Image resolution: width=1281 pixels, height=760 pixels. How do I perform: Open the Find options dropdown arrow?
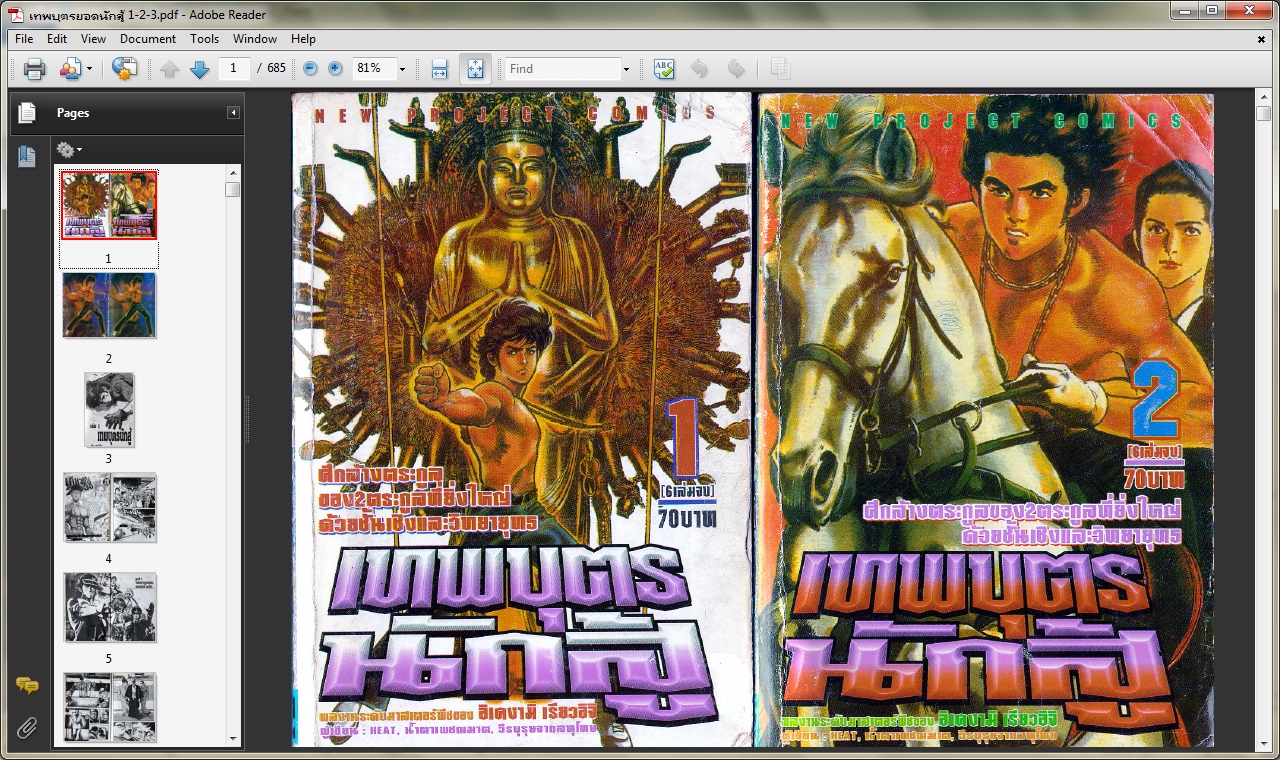[626, 69]
